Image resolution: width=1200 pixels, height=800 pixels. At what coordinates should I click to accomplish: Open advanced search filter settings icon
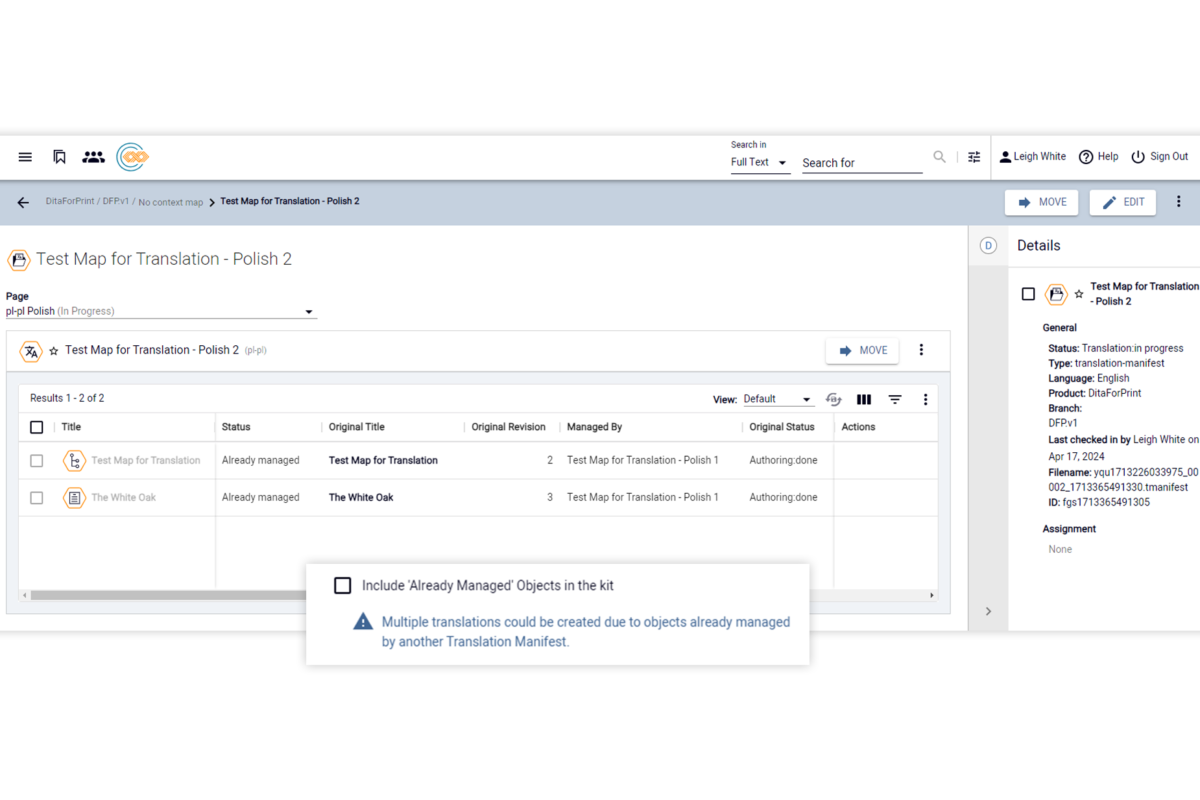[x=974, y=157]
